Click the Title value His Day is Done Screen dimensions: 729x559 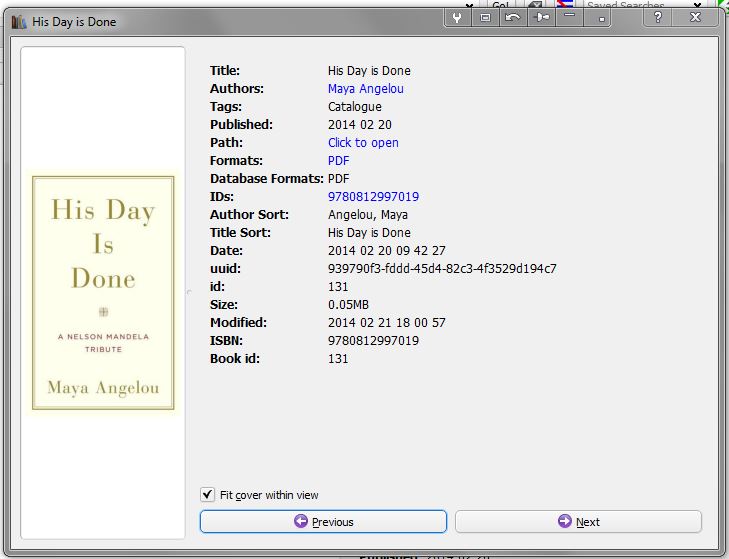pos(369,71)
